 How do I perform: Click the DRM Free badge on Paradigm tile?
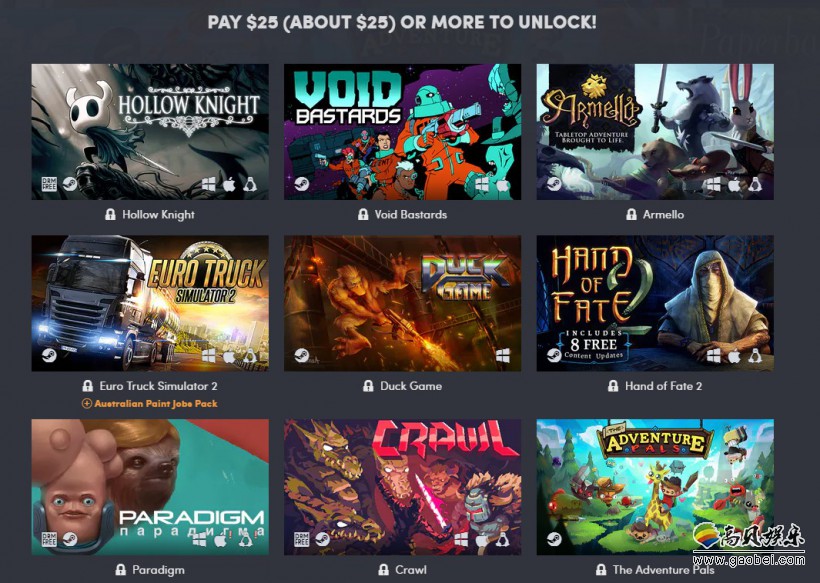coord(49,540)
